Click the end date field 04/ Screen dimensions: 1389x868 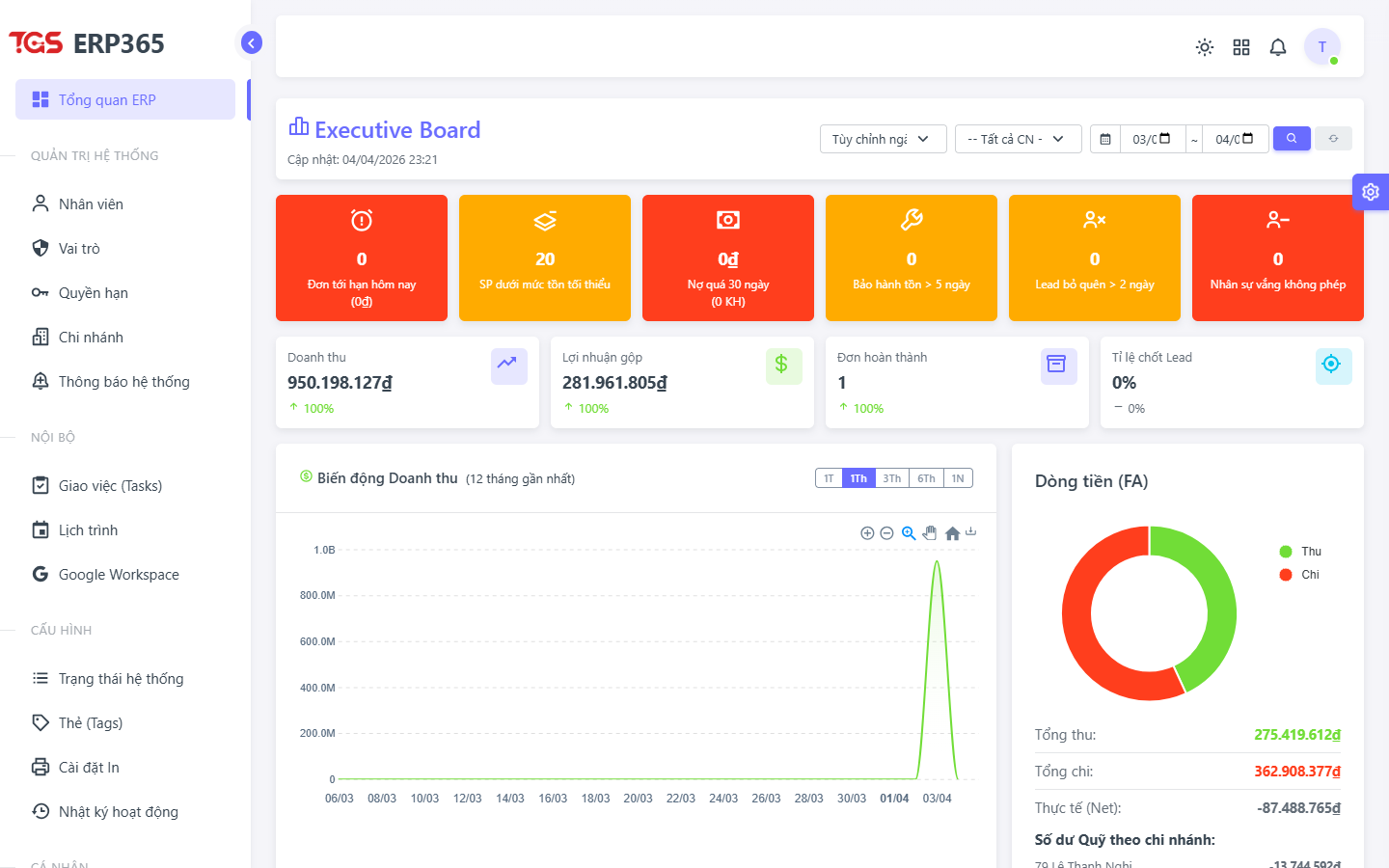pos(1236,139)
